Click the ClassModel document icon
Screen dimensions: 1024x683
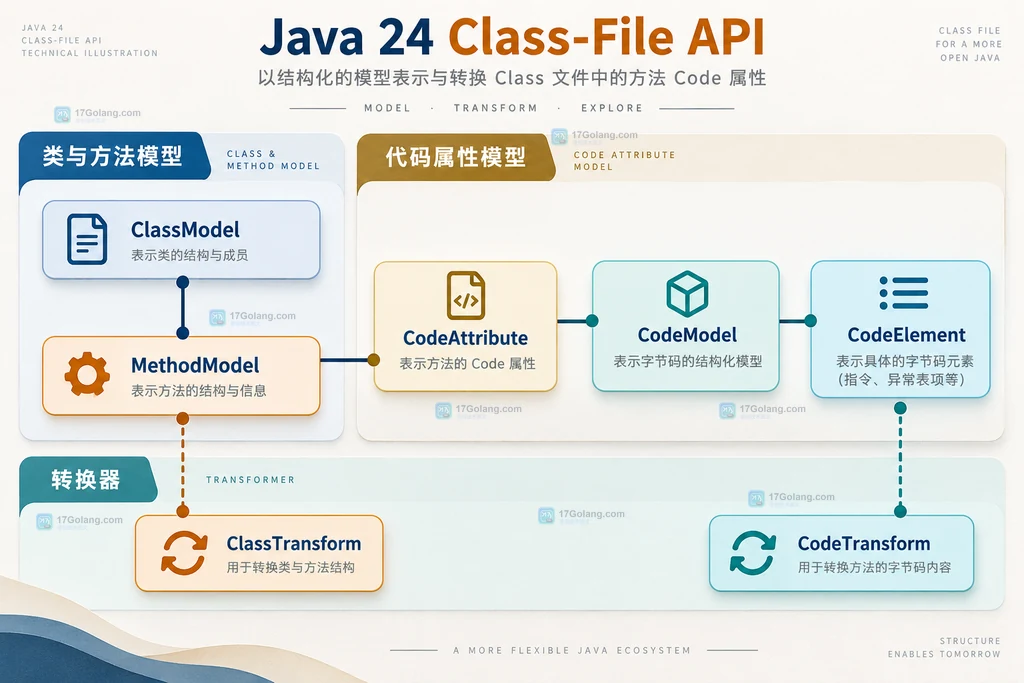click(87, 239)
